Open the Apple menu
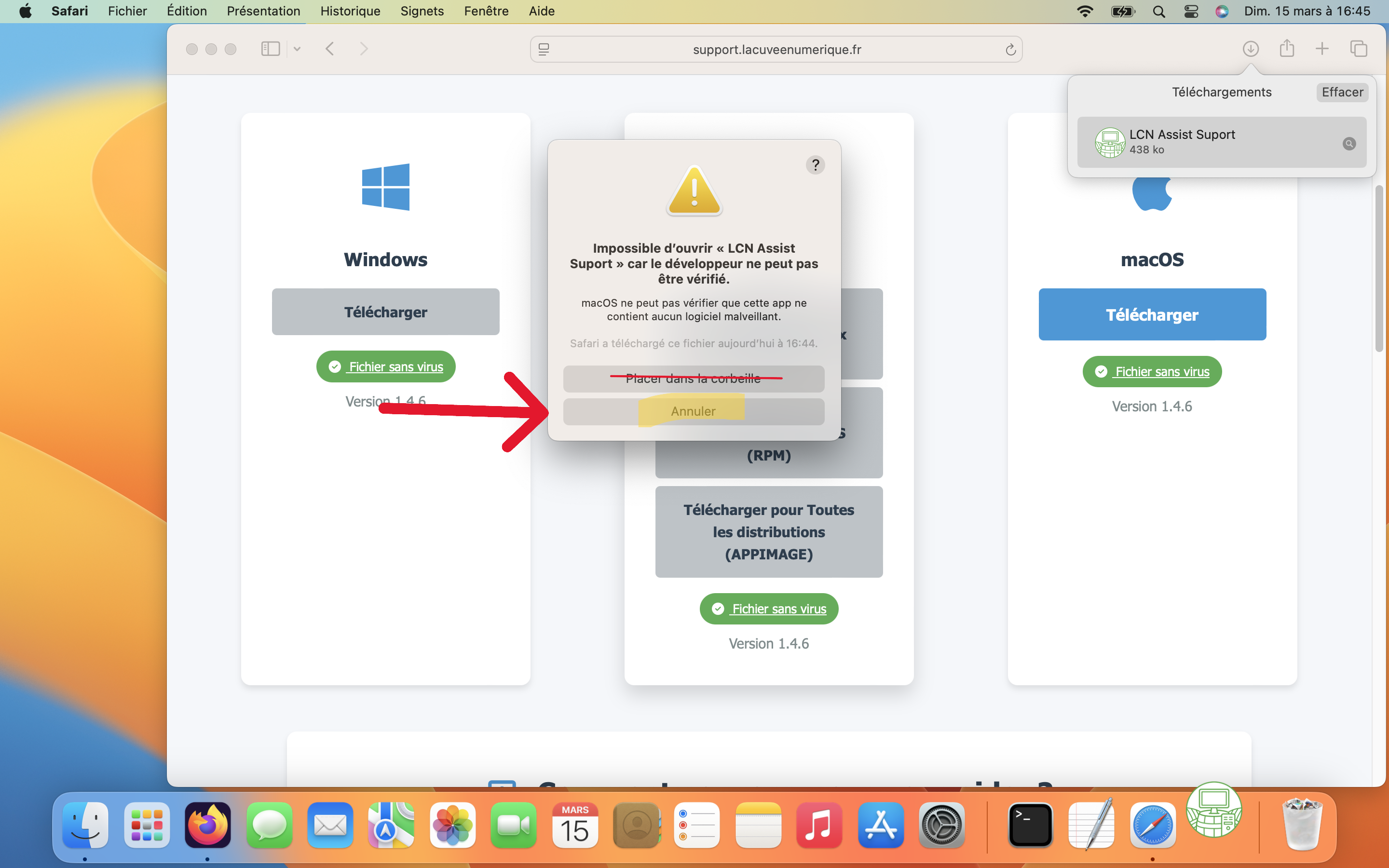 pyautogui.click(x=25, y=11)
